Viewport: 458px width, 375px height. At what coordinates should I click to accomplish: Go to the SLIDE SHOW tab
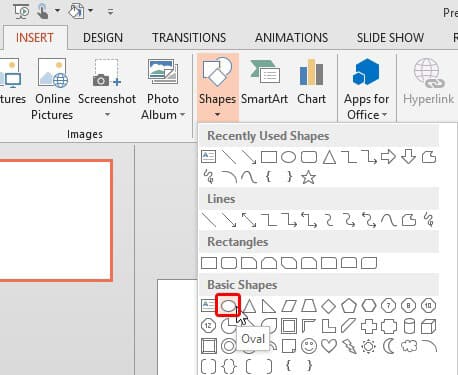tap(390, 38)
